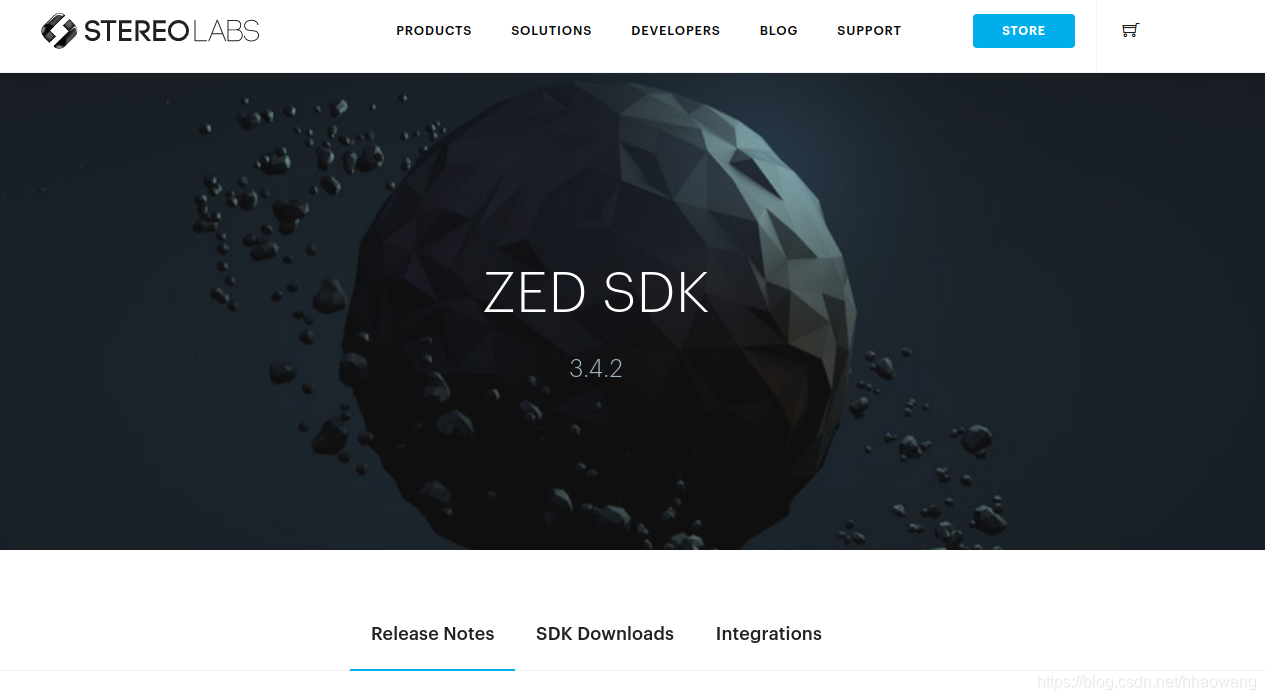Click the Stereolabs hexagon logo icon
Image resolution: width=1265 pixels, height=700 pixels.
(59, 31)
